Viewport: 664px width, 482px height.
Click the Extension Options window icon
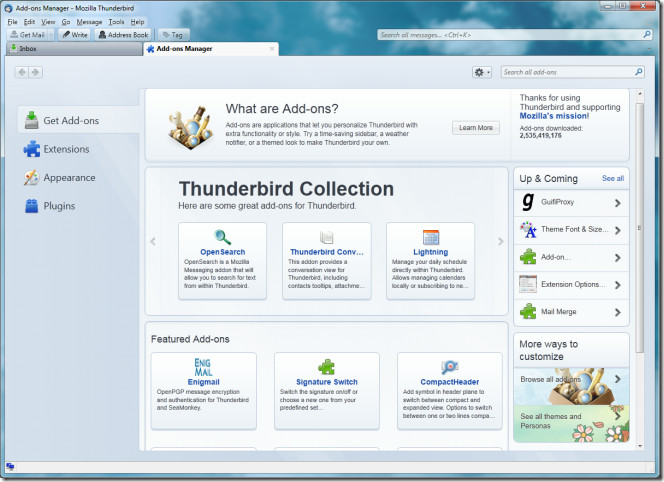(x=528, y=284)
